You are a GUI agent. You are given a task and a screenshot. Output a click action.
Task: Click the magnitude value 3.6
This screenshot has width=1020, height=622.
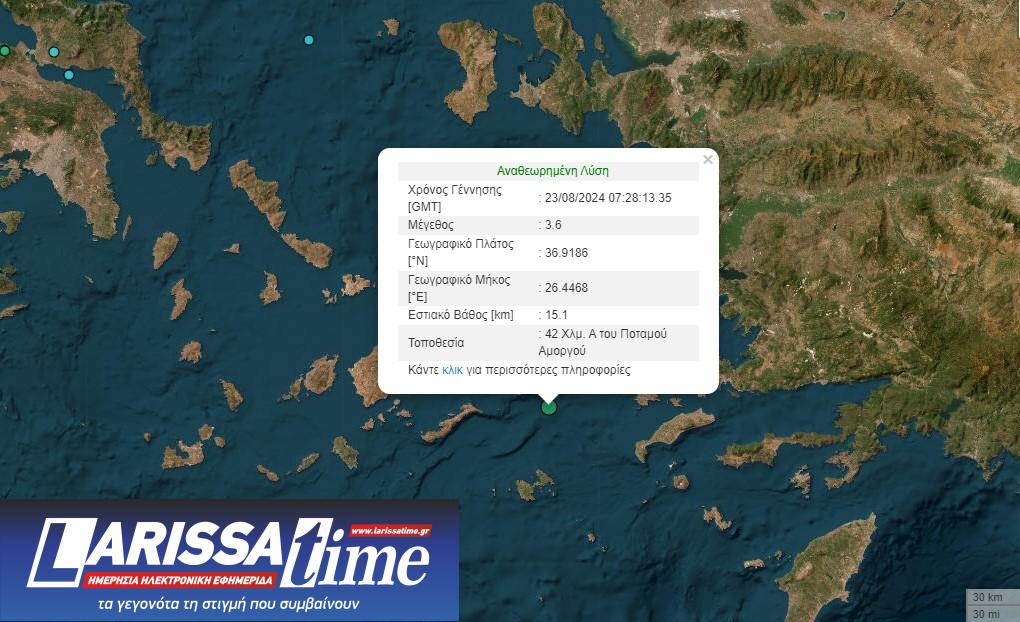[553, 225]
